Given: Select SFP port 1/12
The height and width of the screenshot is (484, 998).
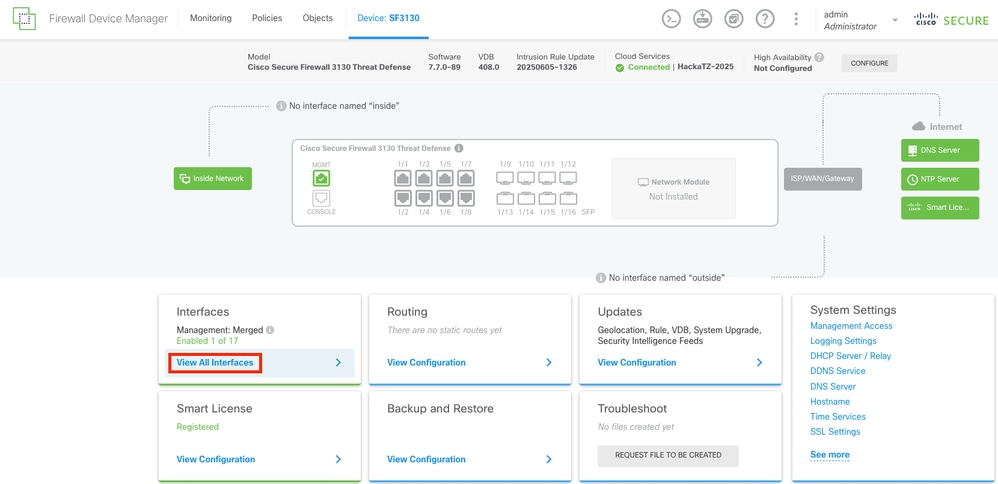Looking at the screenshot, I should click(x=568, y=178).
